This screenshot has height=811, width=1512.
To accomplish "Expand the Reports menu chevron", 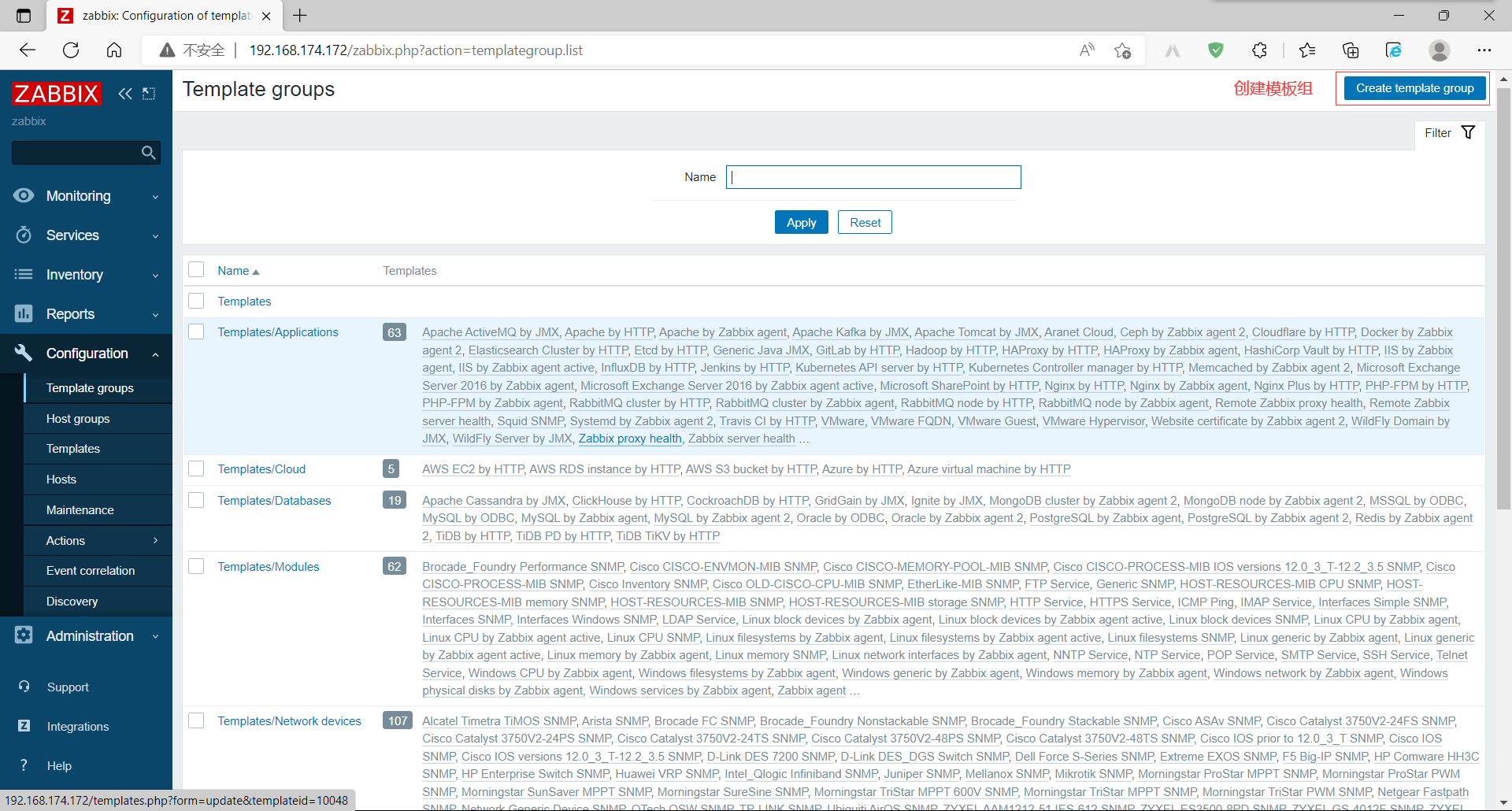I will point(155,315).
